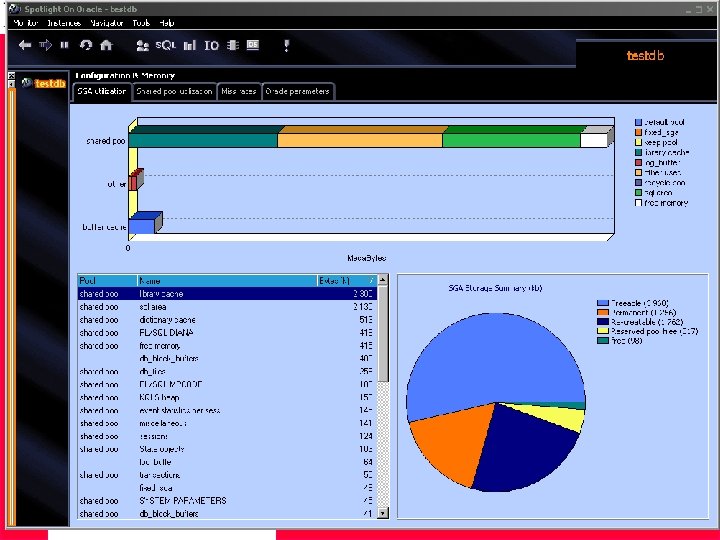Select the PL/SQL DIANA table row
This screenshot has height=540, width=720.
[x=227, y=332]
